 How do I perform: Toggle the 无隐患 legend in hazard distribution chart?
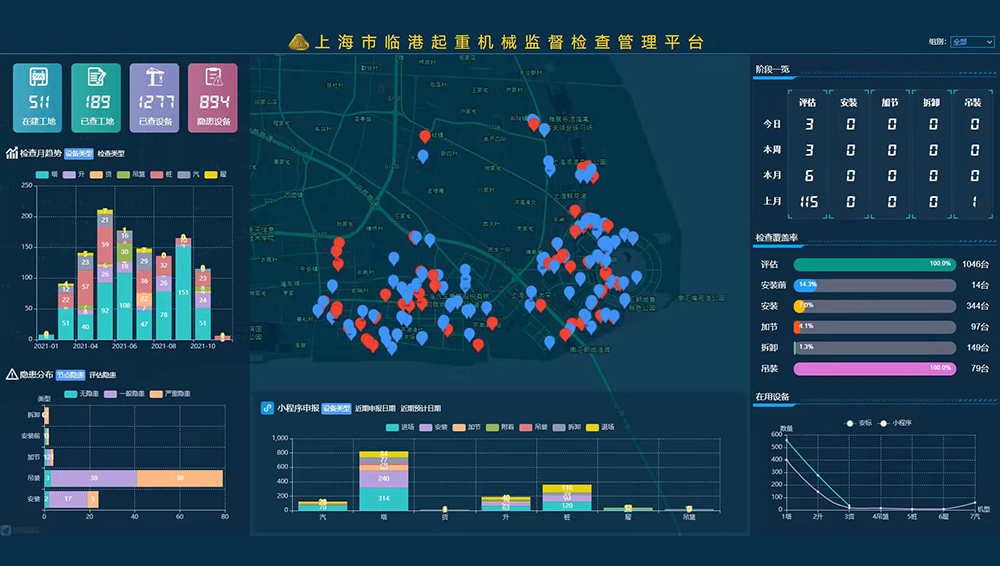[x=79, y=395]
